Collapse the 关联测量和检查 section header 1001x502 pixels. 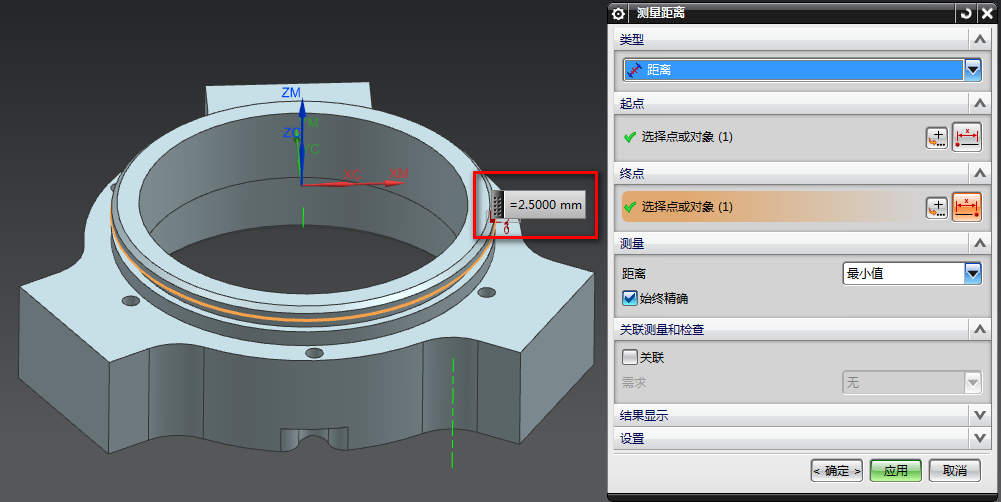click(x=979, y=329)
